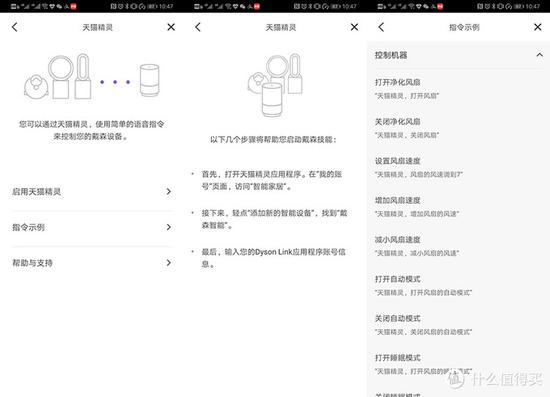550x397 pixels.
Task: Tap third step mentioning Dyson Link
Action: point(274,258)
